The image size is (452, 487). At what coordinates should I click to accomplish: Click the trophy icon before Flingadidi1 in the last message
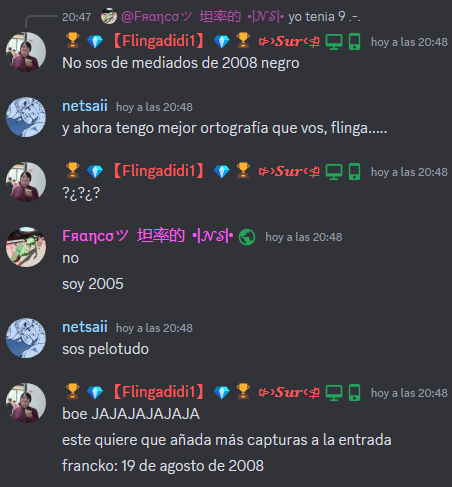click(72, 392)
